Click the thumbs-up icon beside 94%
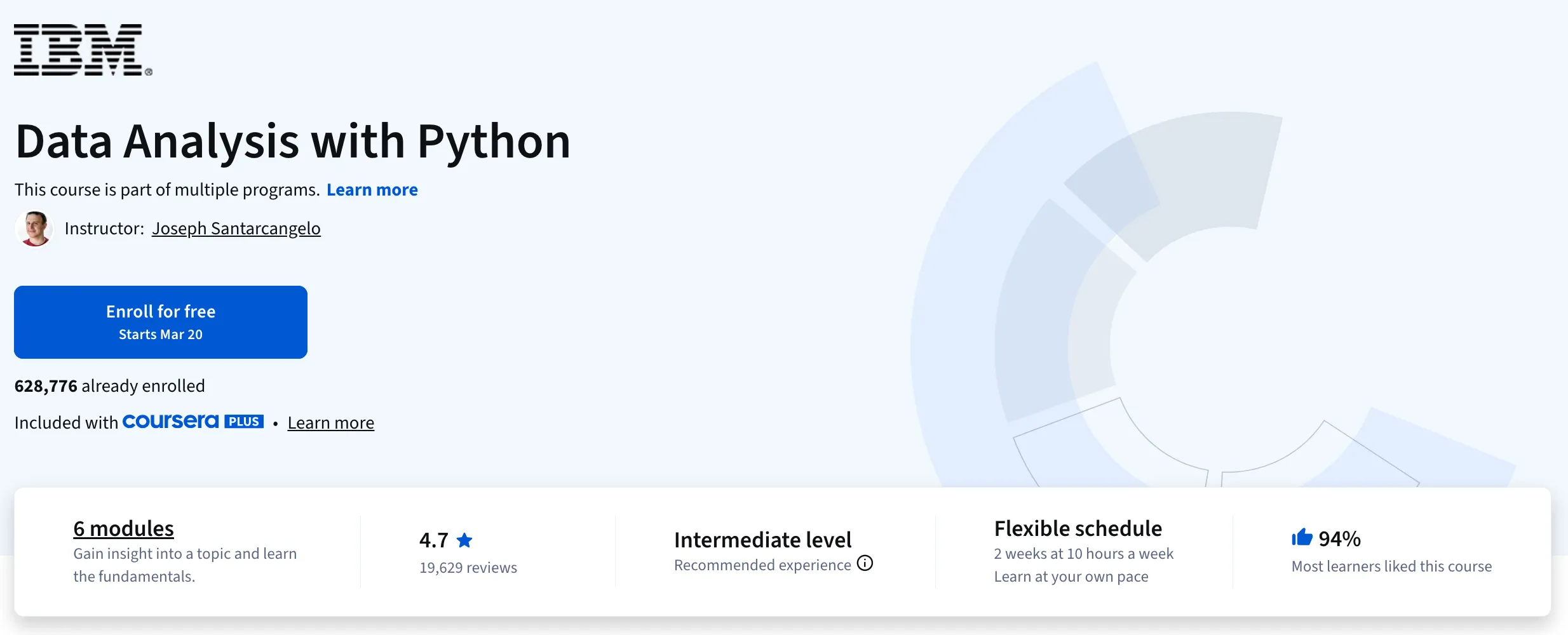Screen dimensions: 1568x635 coord(1303,537)
